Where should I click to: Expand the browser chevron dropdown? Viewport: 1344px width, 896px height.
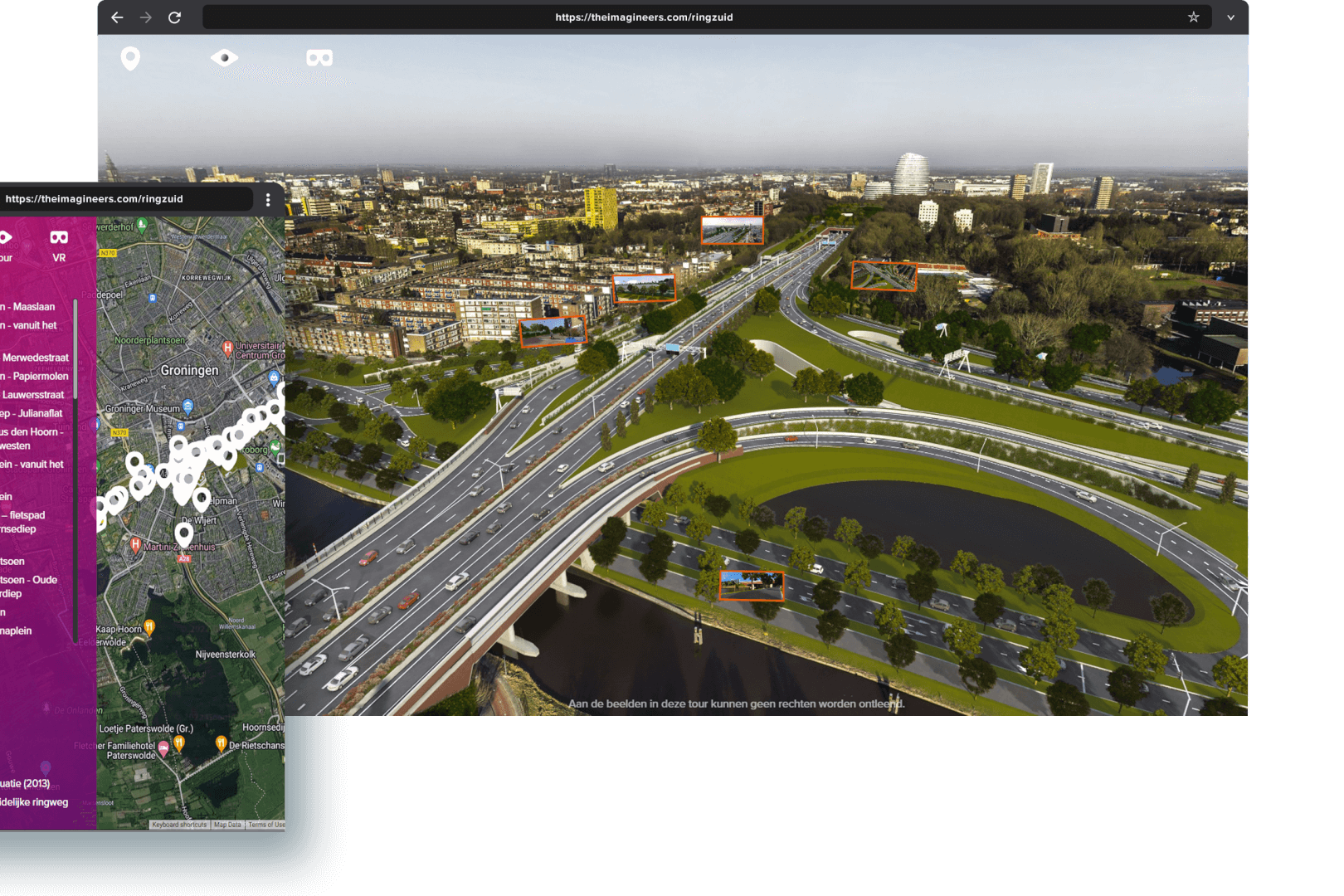coord(1230,17)
